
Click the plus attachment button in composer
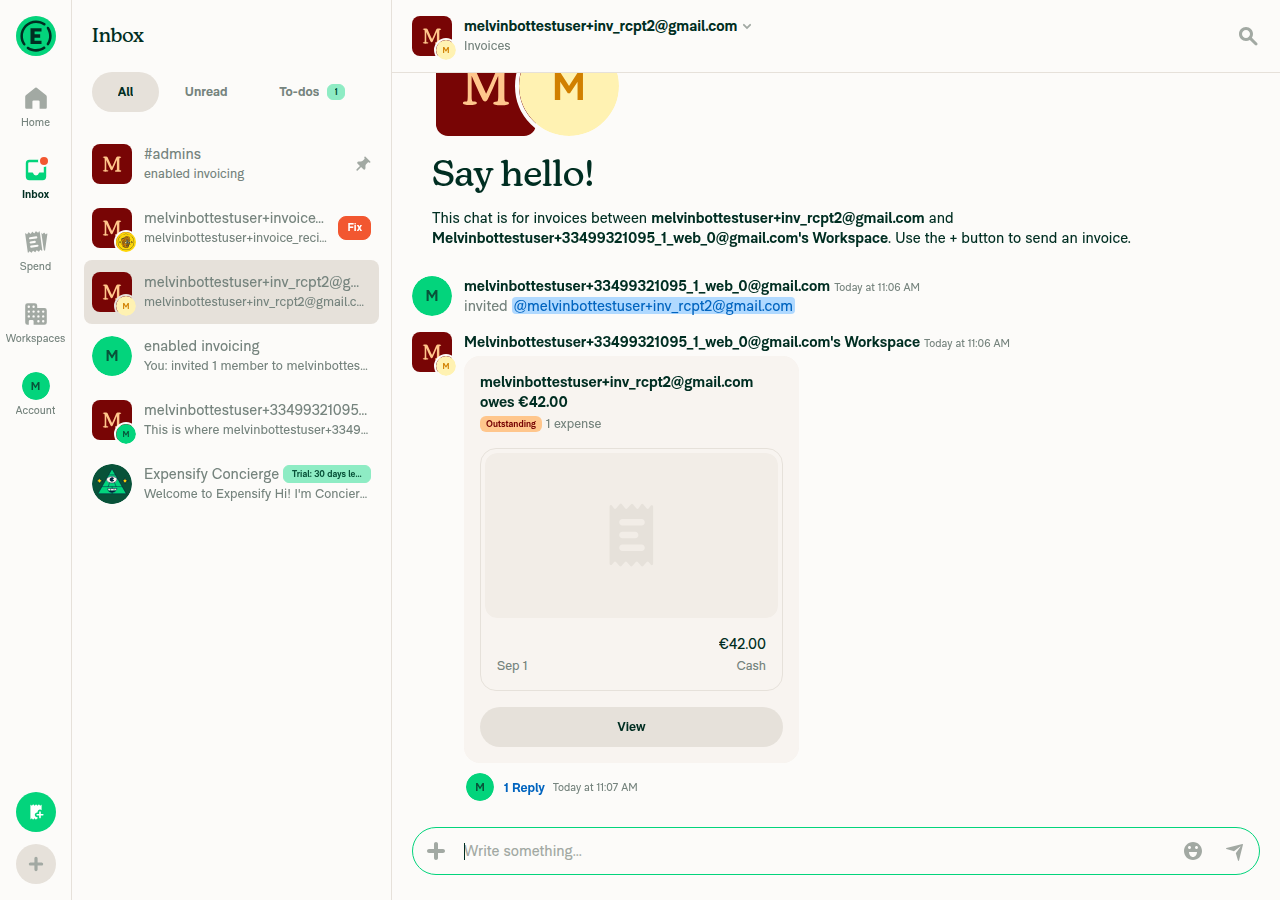[x=436, y=851]
